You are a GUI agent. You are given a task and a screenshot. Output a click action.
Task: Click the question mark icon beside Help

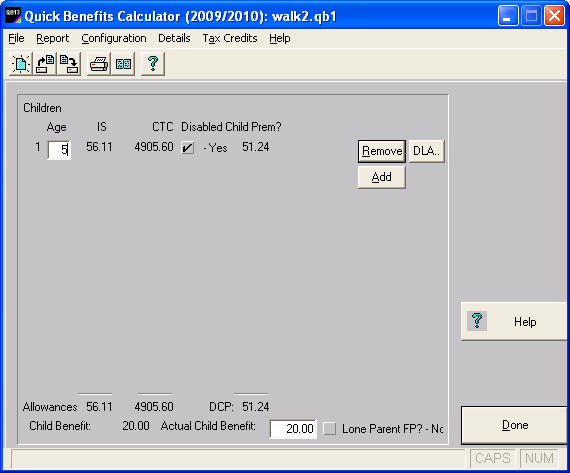tap(477, 321)
